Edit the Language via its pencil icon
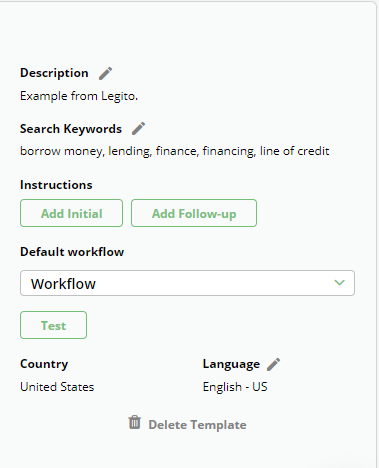Viewport: 379px width, 468px height. (x=274, y=364)
